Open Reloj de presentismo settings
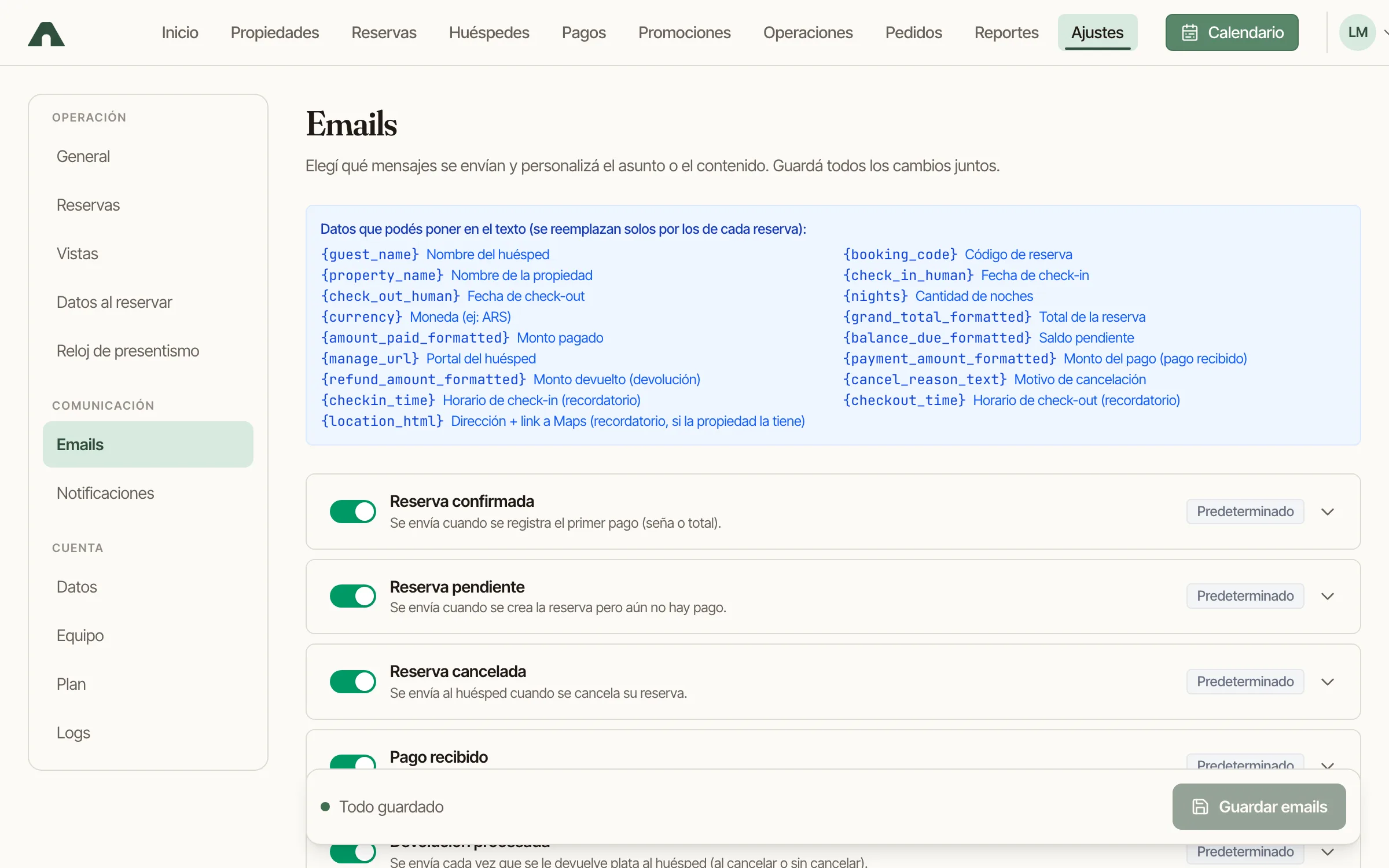1389x868 pixels. (148, 351)
